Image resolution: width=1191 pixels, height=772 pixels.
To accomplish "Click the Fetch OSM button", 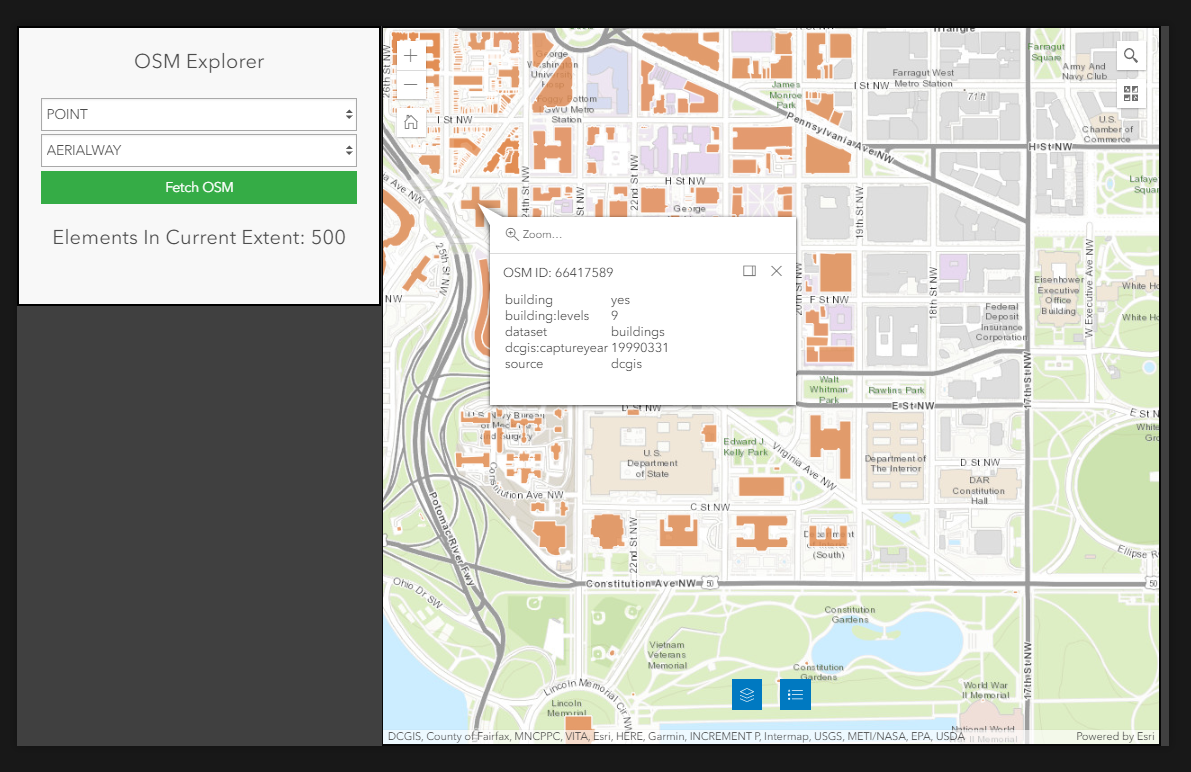I will pos(199,187).
